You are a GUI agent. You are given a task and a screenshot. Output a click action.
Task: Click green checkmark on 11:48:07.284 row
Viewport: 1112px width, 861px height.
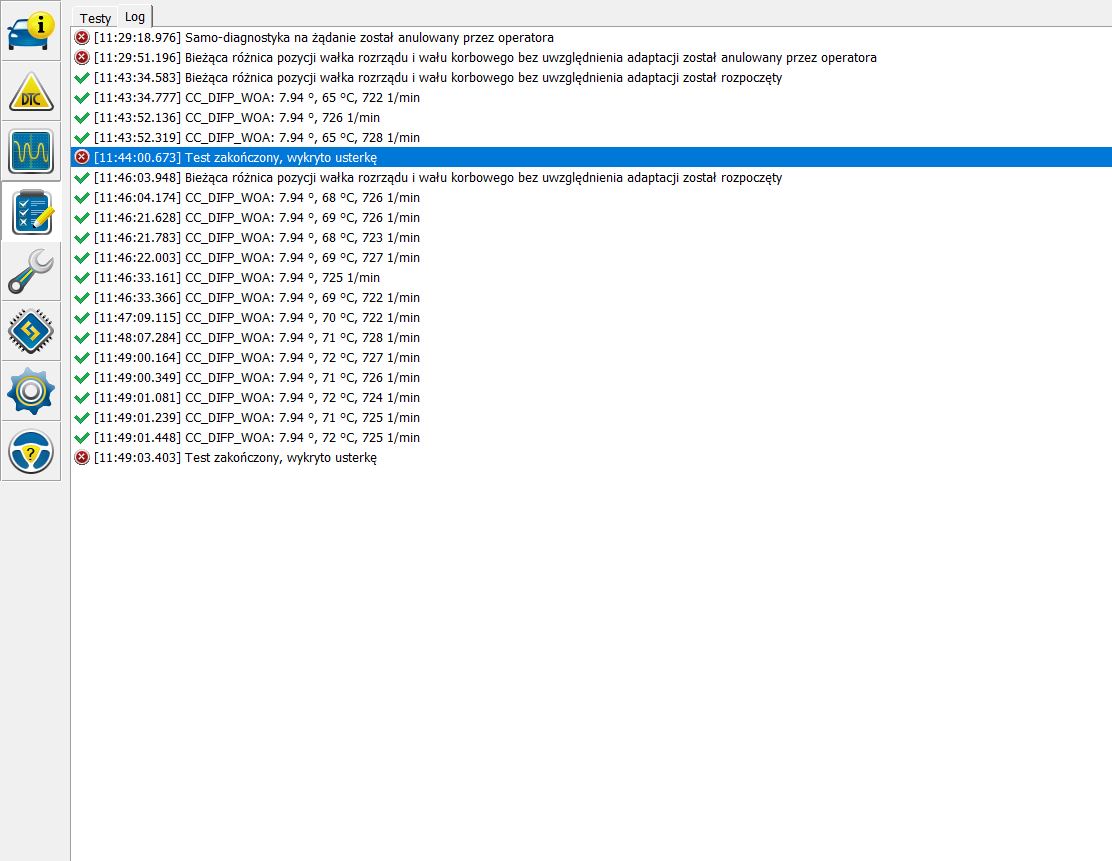click(x=82, y=337)
